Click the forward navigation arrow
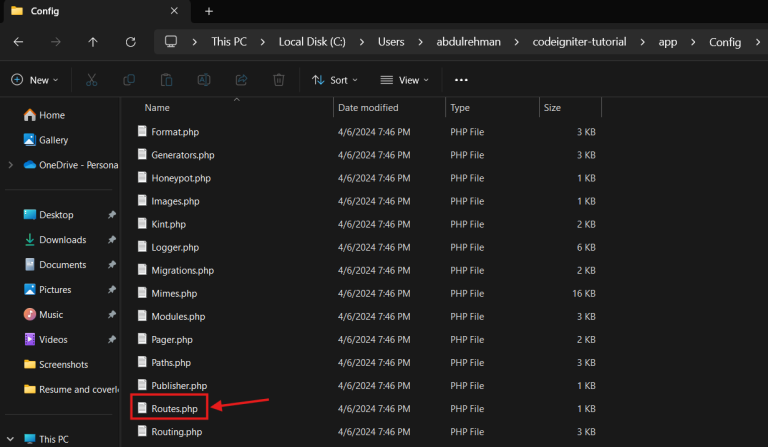The width and height of the screenshot is (768, 447). tap(56, 42)
